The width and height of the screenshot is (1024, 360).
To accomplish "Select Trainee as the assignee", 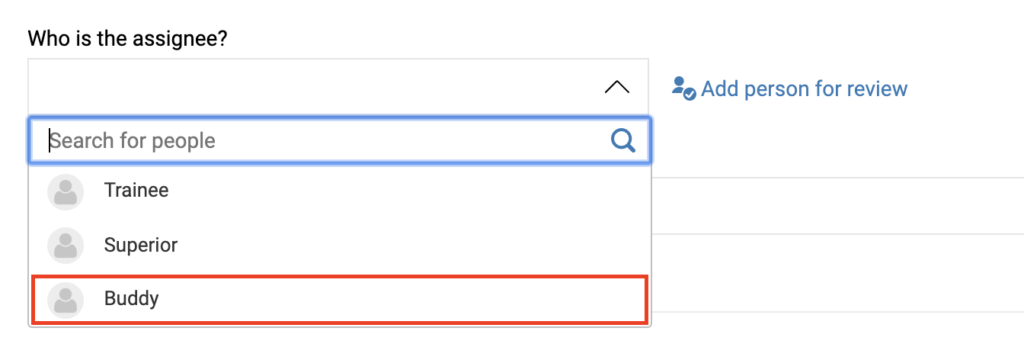I will coord(339,191).
